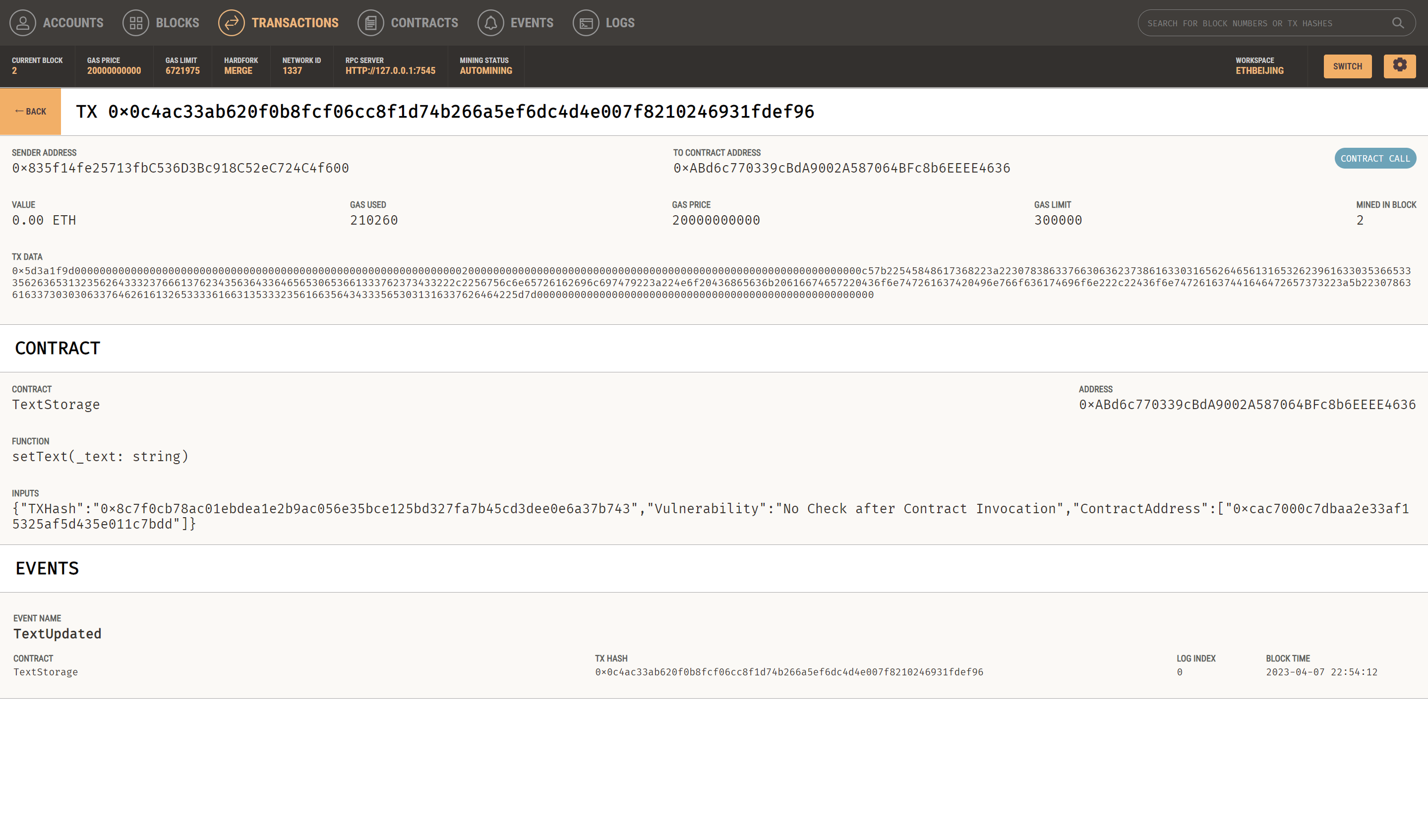The width and height of the screenshot is (1428, 840).
Task: Open the Contracts tab
Action: coord(424,23)
